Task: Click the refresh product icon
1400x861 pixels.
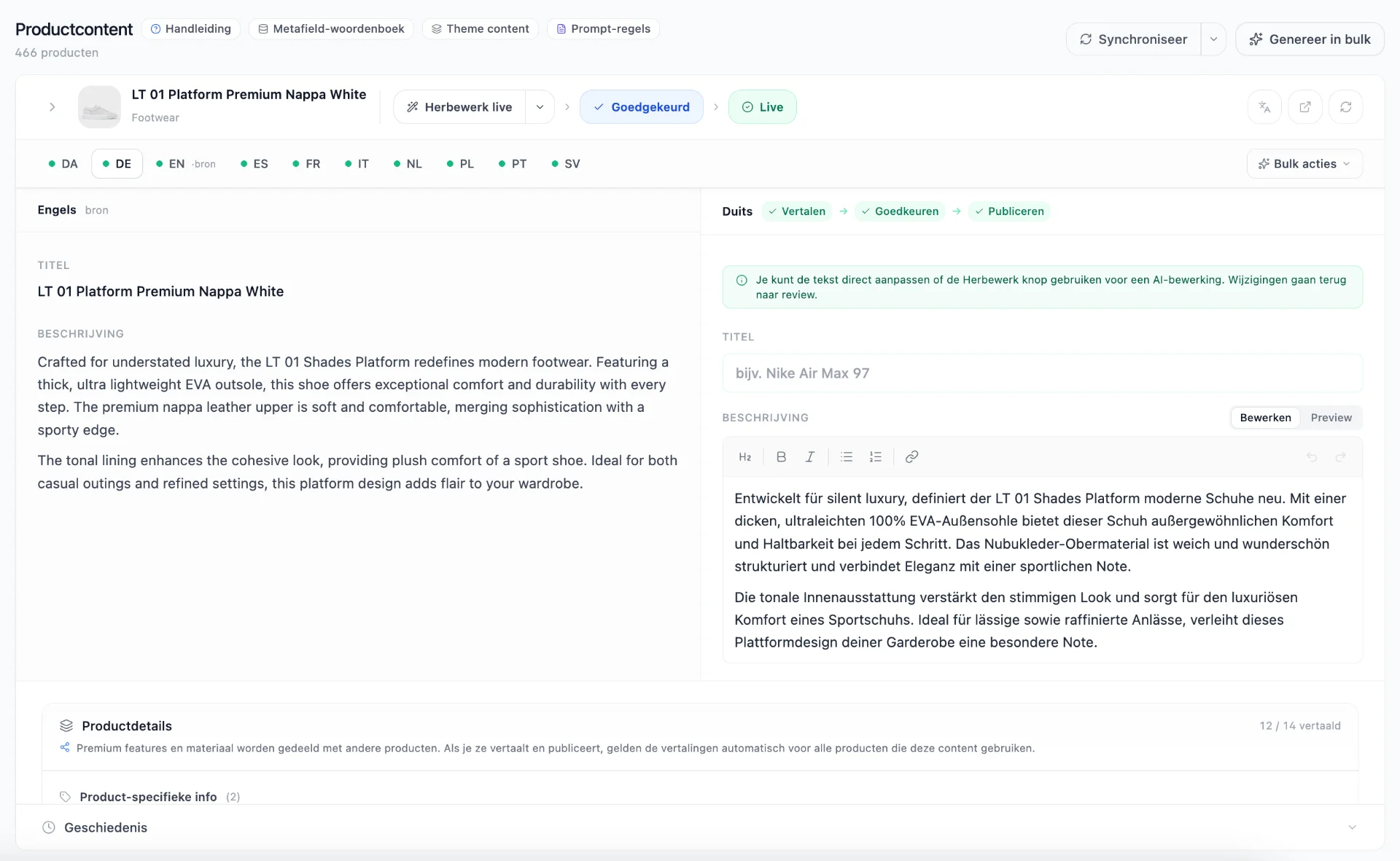Action: click(x=1346, y=107)
